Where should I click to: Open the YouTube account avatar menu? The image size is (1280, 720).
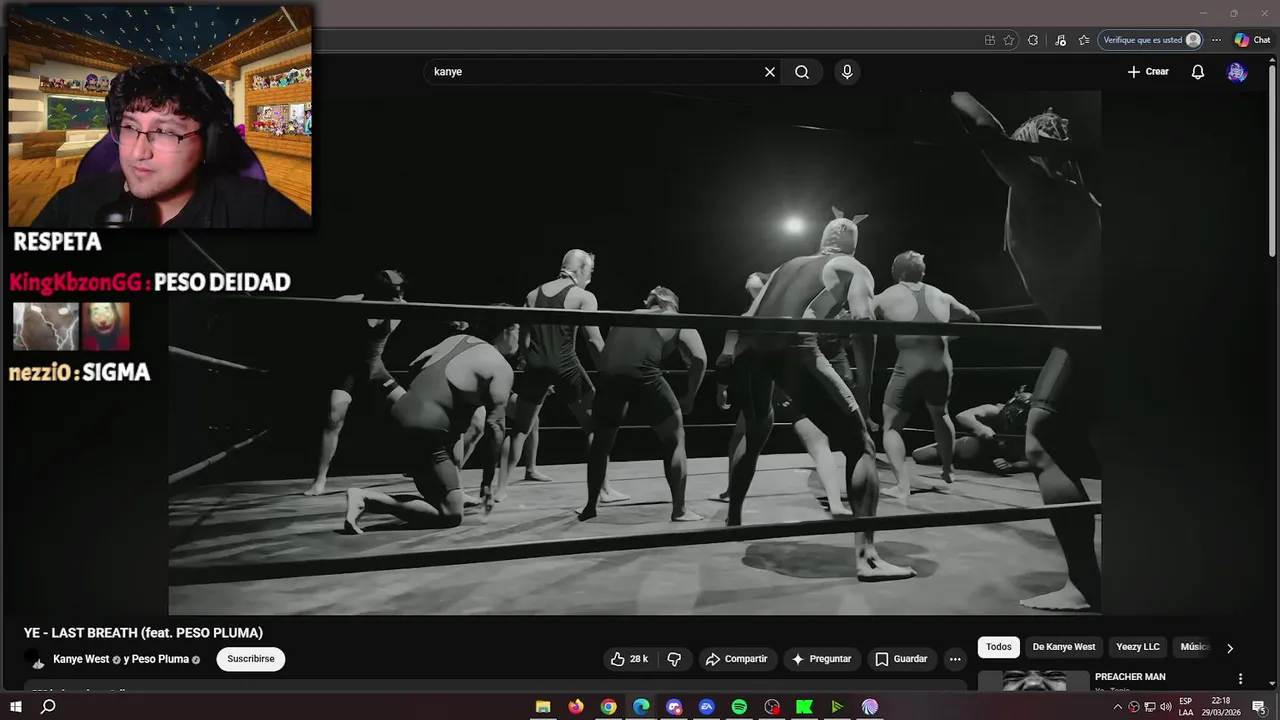pos(1237,72)
